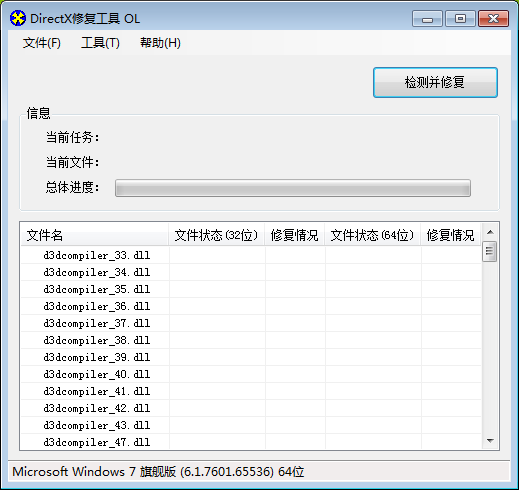Select the d3dcompiler_41.dll row
Viewport: 519px width, 490px height.
pyautogui.click(x=251, y=391)
